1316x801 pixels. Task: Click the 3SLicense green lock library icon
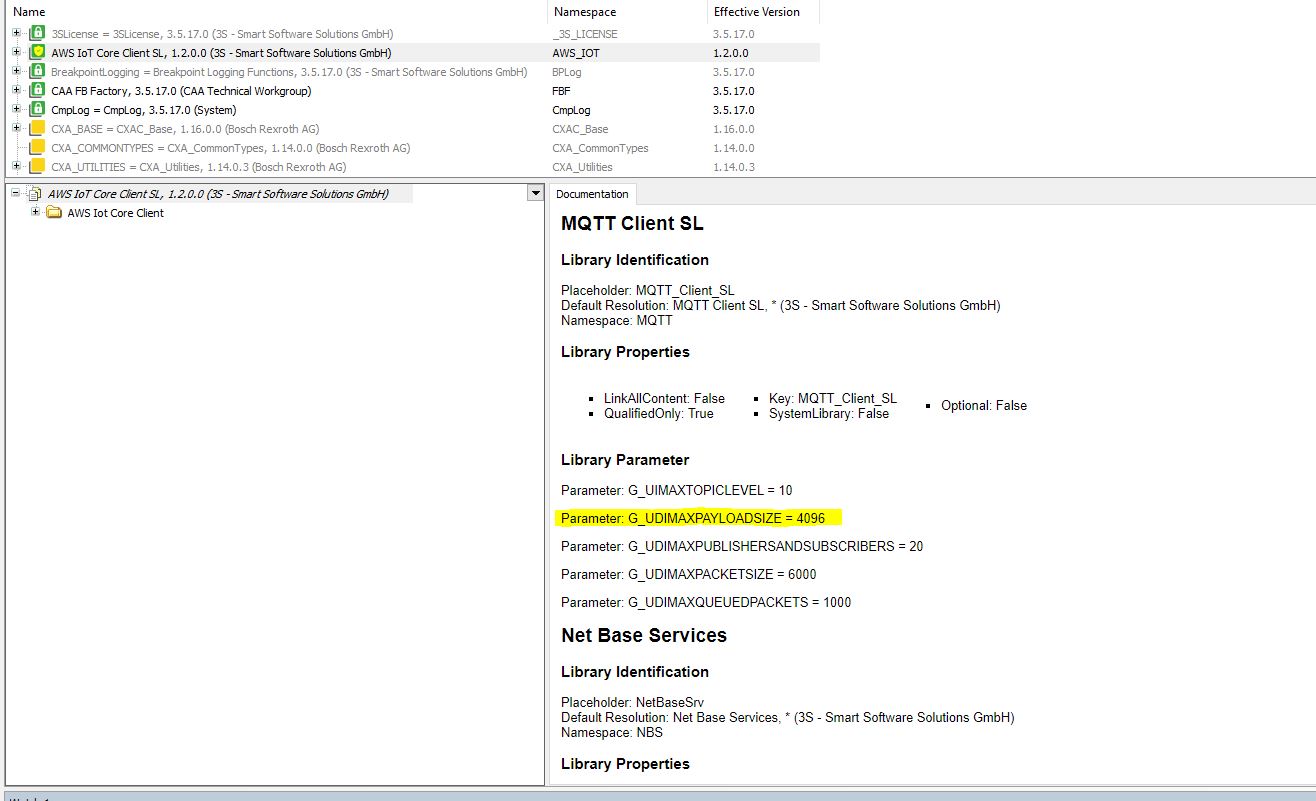click(38, 34)
